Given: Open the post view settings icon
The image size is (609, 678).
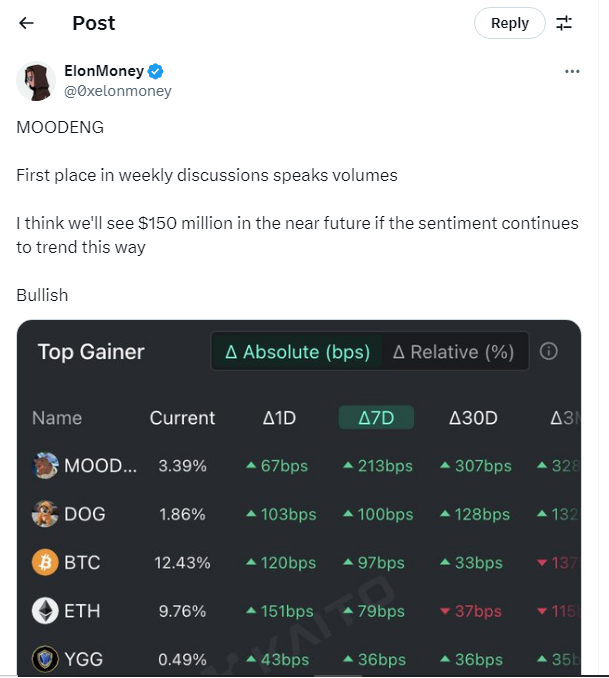Looking at the screenshot, I should (564, 23).
